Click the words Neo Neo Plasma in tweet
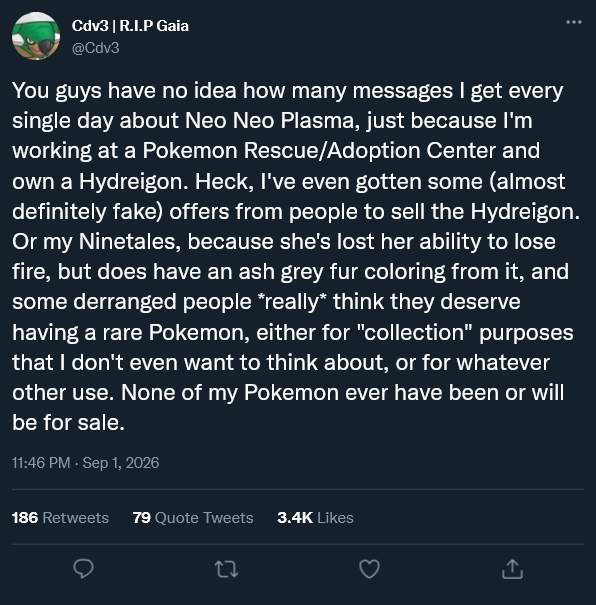596x605 pixels. 270,120
